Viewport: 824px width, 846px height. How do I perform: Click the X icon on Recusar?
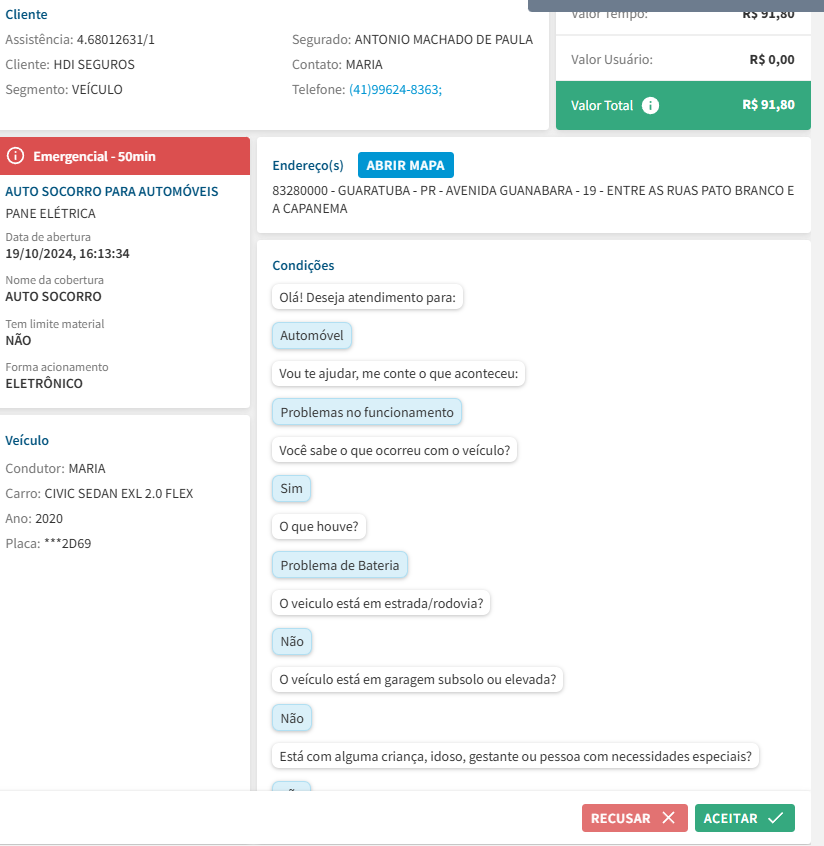668,818
